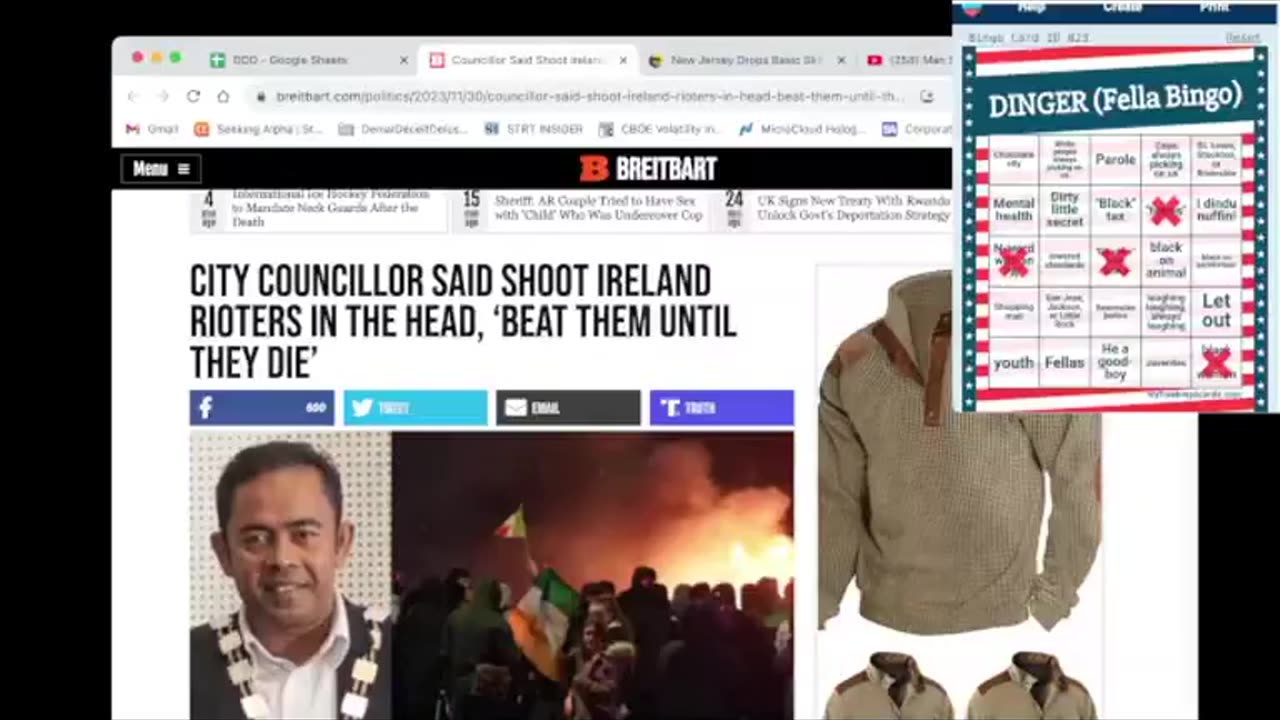The height and width of the screenshot is (720, 1280).
Task: Mark the Fellas bingo square
Action: [x=1064, y=363]
